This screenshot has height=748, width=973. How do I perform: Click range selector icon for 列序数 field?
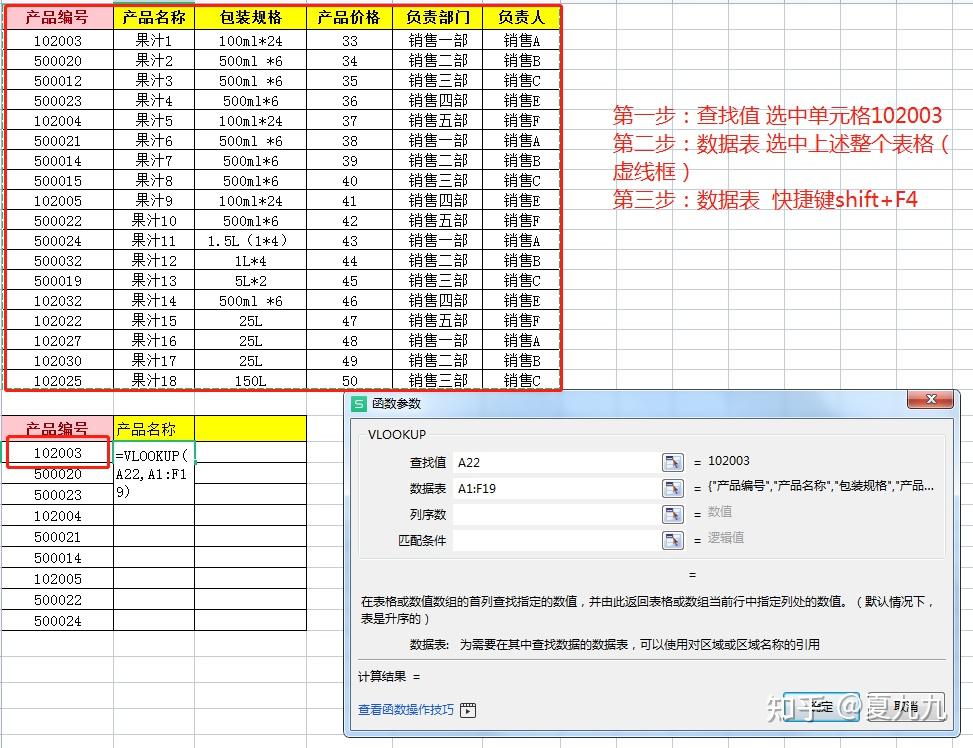coord(673,515)
